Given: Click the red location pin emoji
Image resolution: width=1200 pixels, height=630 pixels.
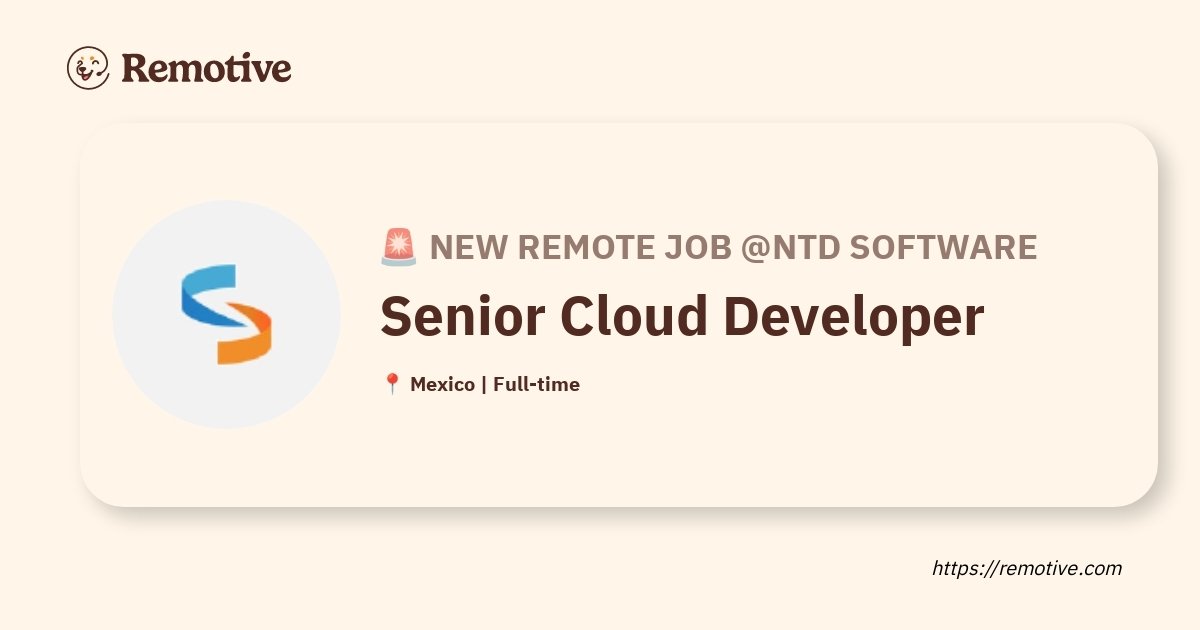Looking at the screenshot, I should click(x=392, y=384).
